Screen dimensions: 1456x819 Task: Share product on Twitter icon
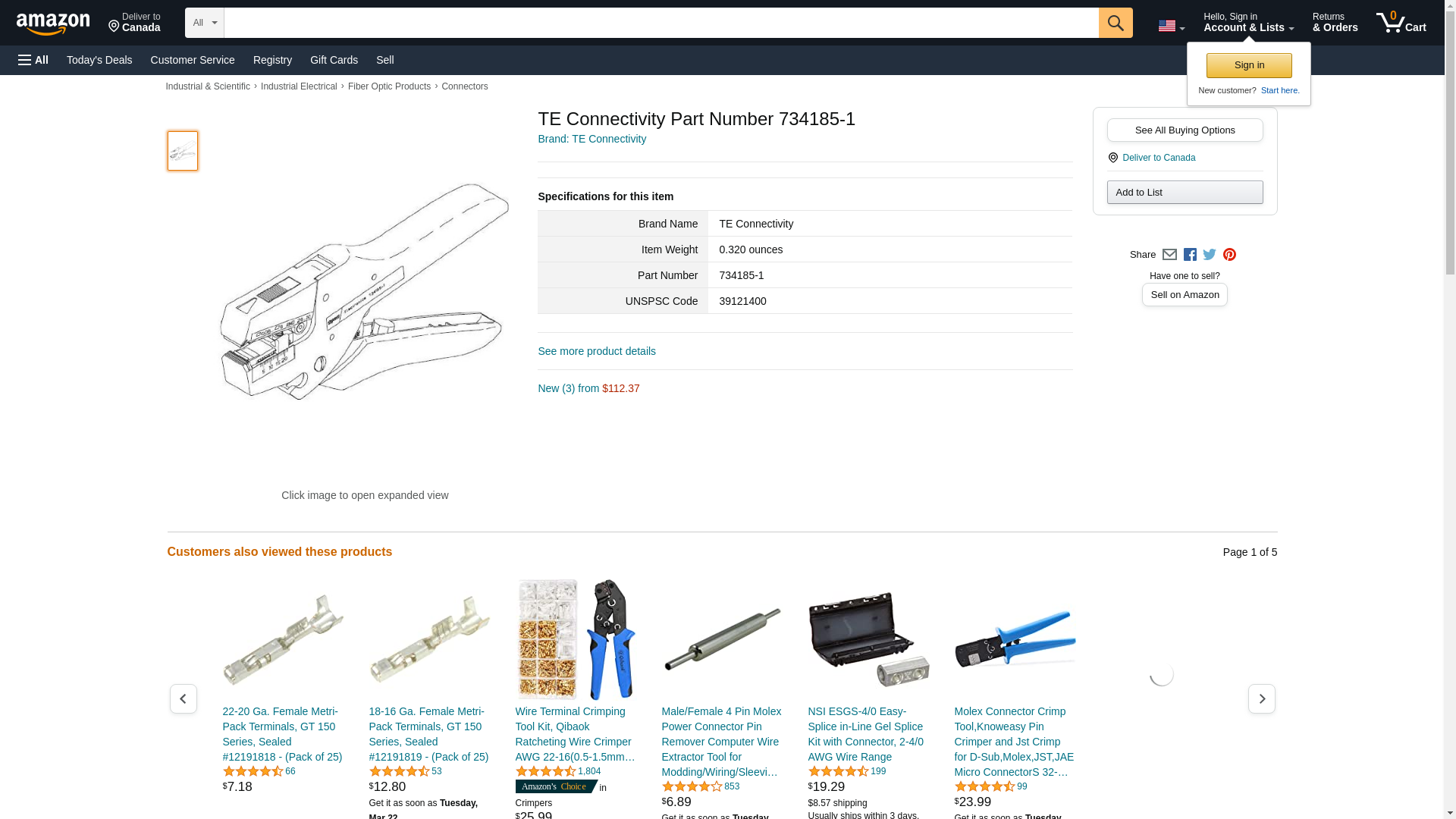pyautogui.click(x=1210, y=255)
